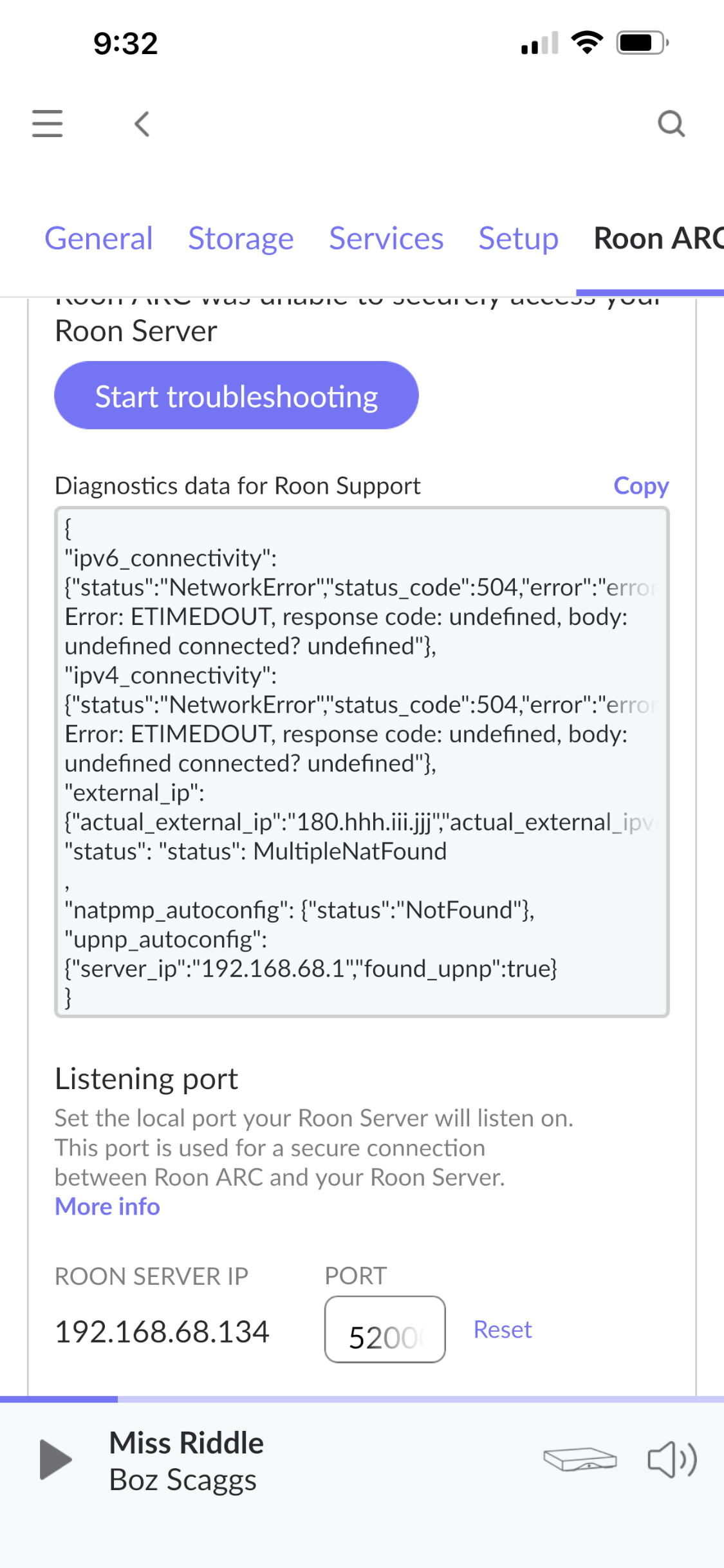The height and width of the screenshot is (1568, 724).
Task: Select the artist name 'Boz Scaggs'
Action: pos(183,1480)
